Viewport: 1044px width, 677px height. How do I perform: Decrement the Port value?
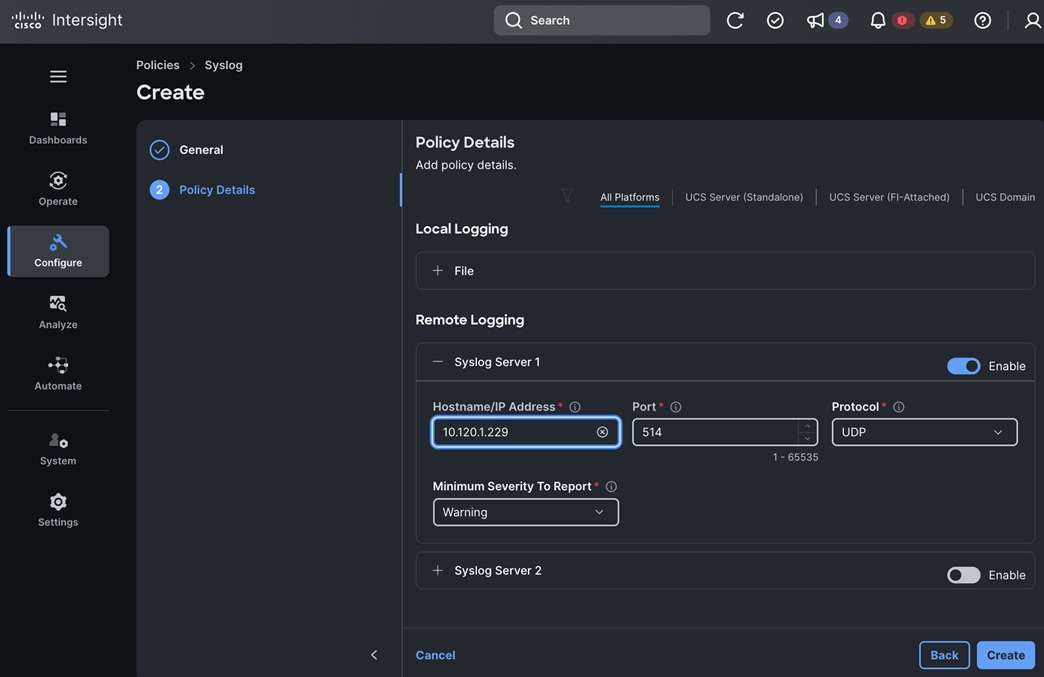(807, 439)
